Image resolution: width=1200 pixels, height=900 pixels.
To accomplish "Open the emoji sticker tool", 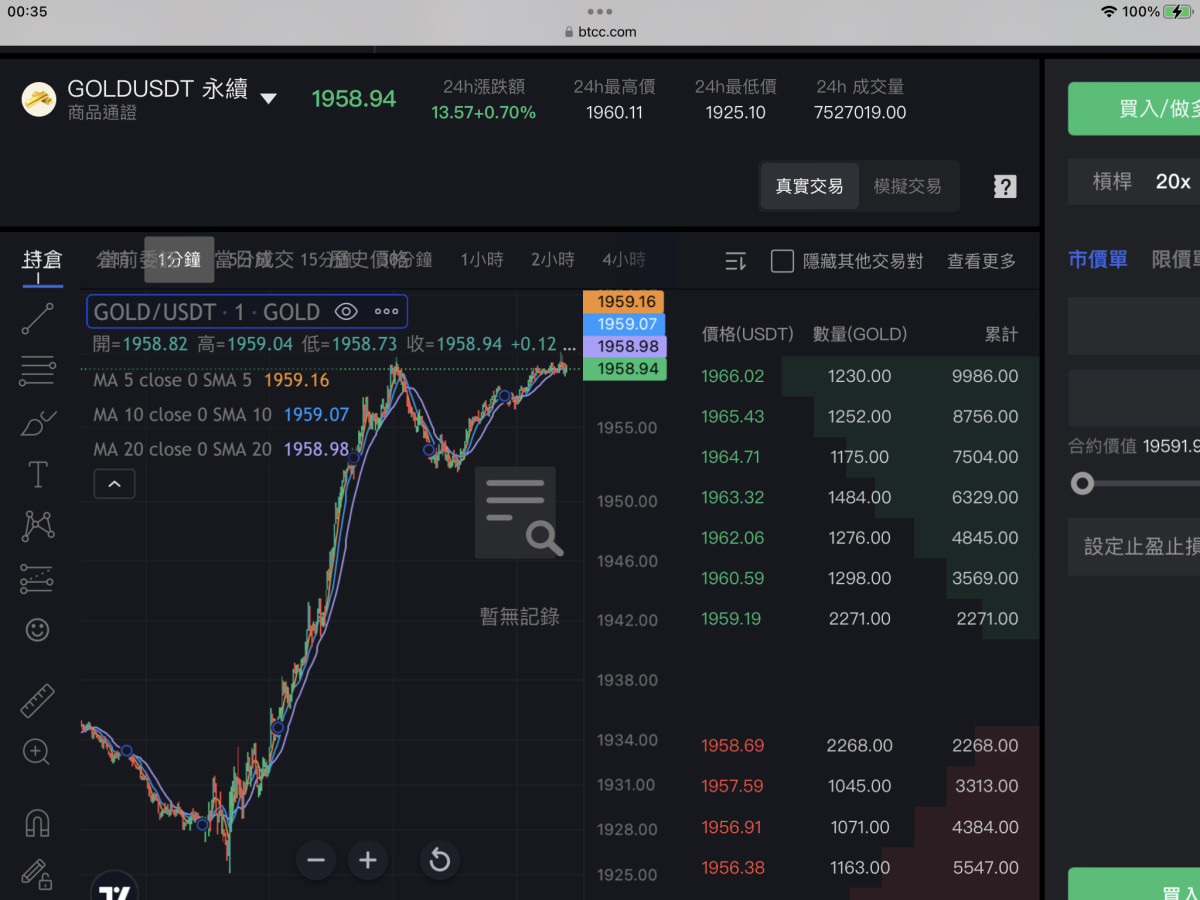I will (38, 629).
